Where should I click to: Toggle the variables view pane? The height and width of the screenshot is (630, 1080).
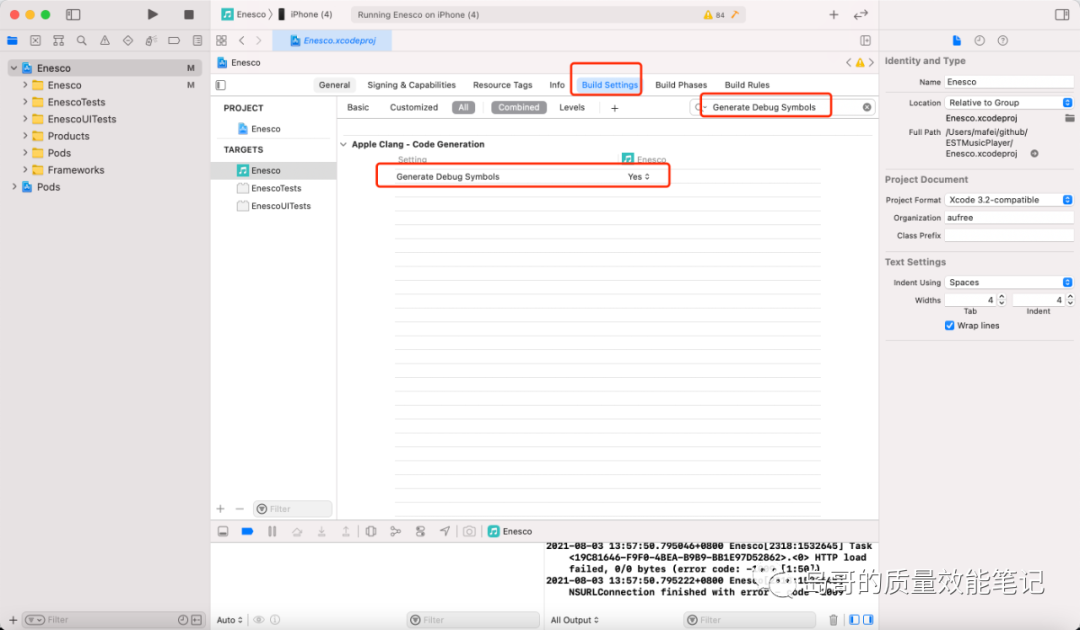point(854,620)
